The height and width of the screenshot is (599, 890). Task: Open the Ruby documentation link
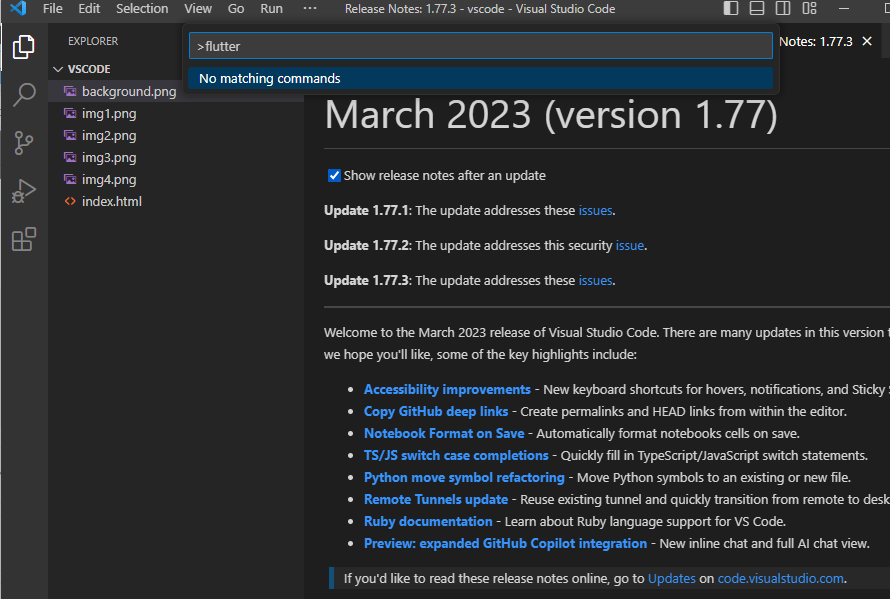pos(428,521)
